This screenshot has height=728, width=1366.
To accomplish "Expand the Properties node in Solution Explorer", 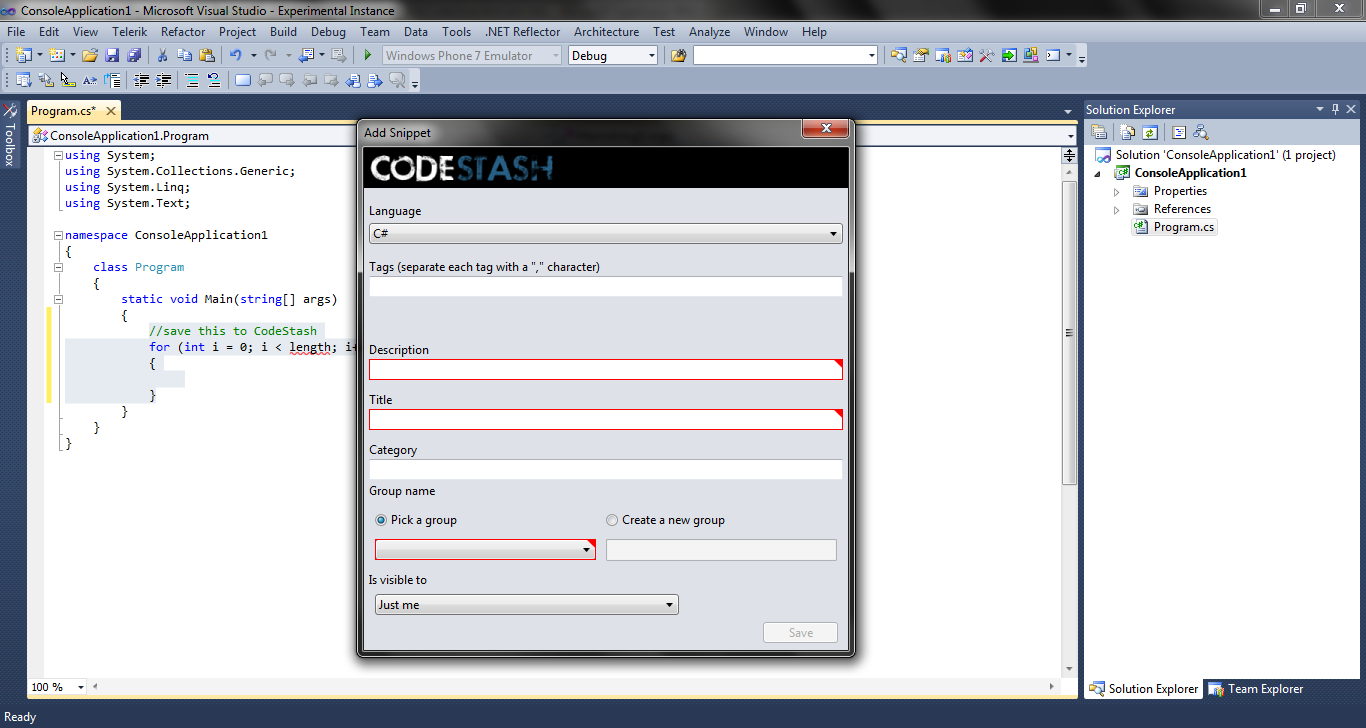I will [x=1117, y=191].
